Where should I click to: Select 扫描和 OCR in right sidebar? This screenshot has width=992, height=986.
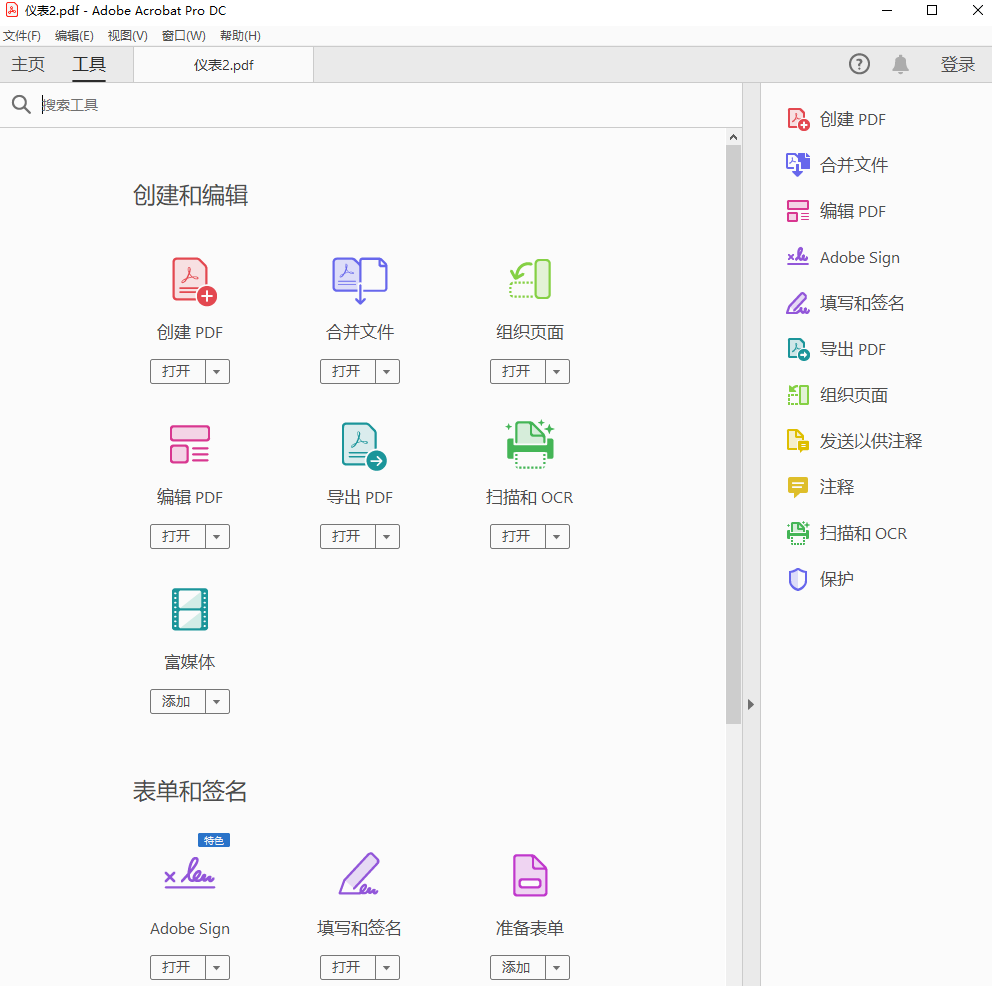tap(847, 533)
